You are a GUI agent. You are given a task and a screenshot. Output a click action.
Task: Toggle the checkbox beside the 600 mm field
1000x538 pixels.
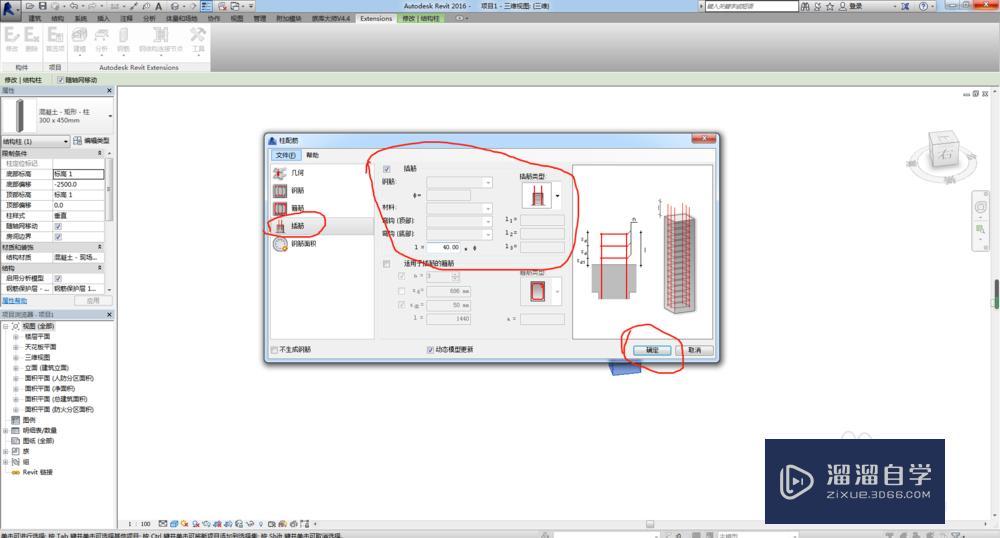401,291
